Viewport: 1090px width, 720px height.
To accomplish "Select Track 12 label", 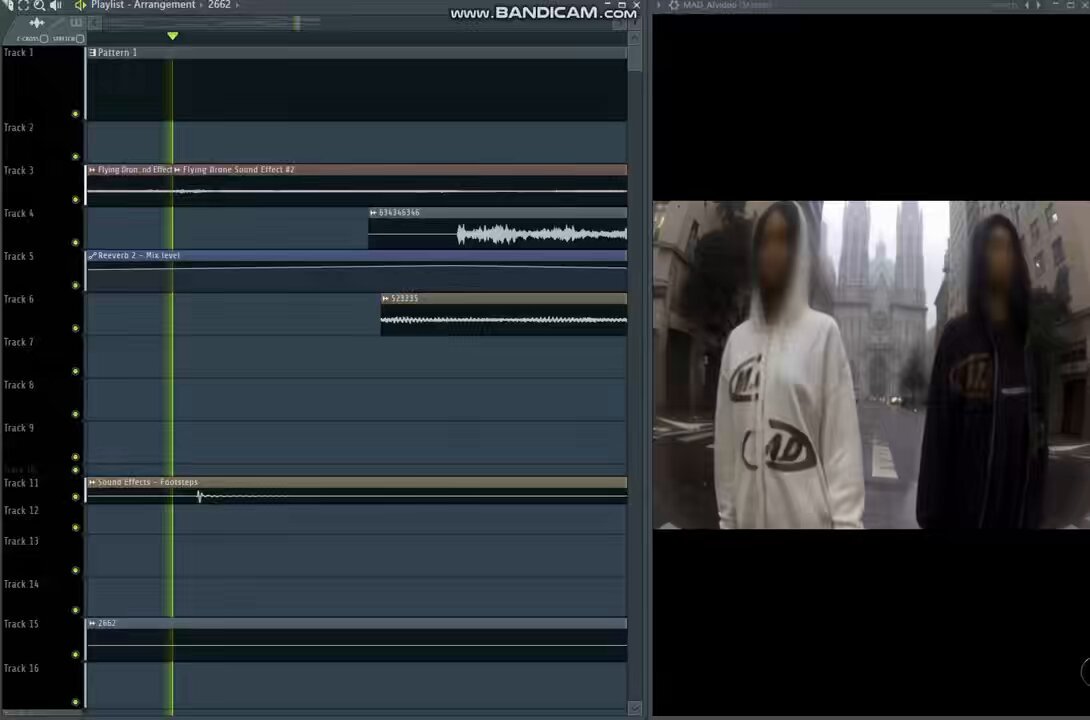I will tap(21, 511).
